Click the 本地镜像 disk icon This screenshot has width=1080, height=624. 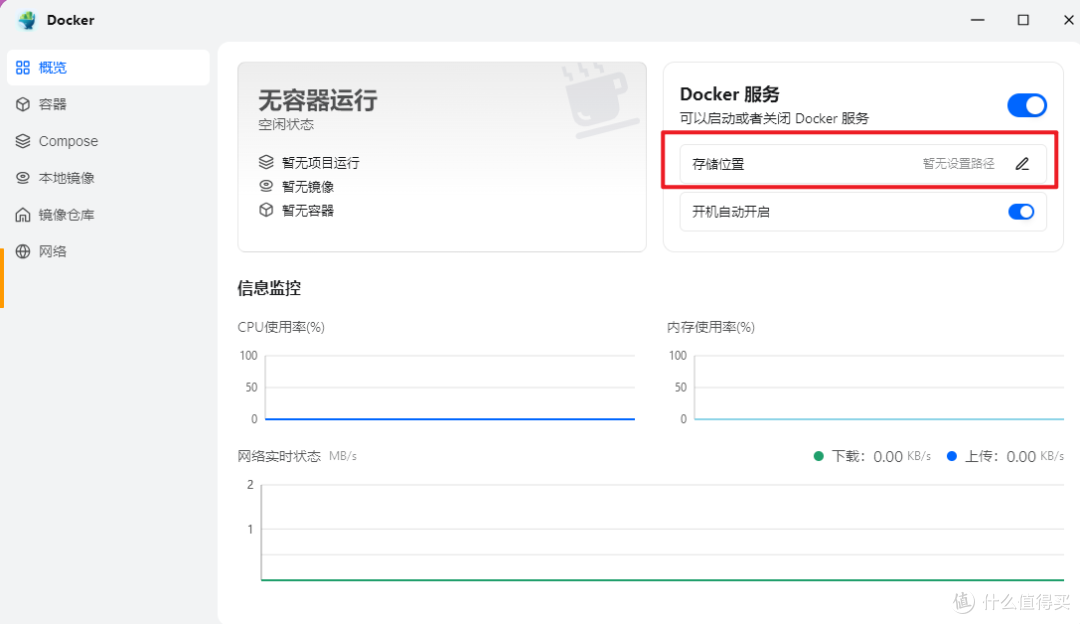(23, 178)
